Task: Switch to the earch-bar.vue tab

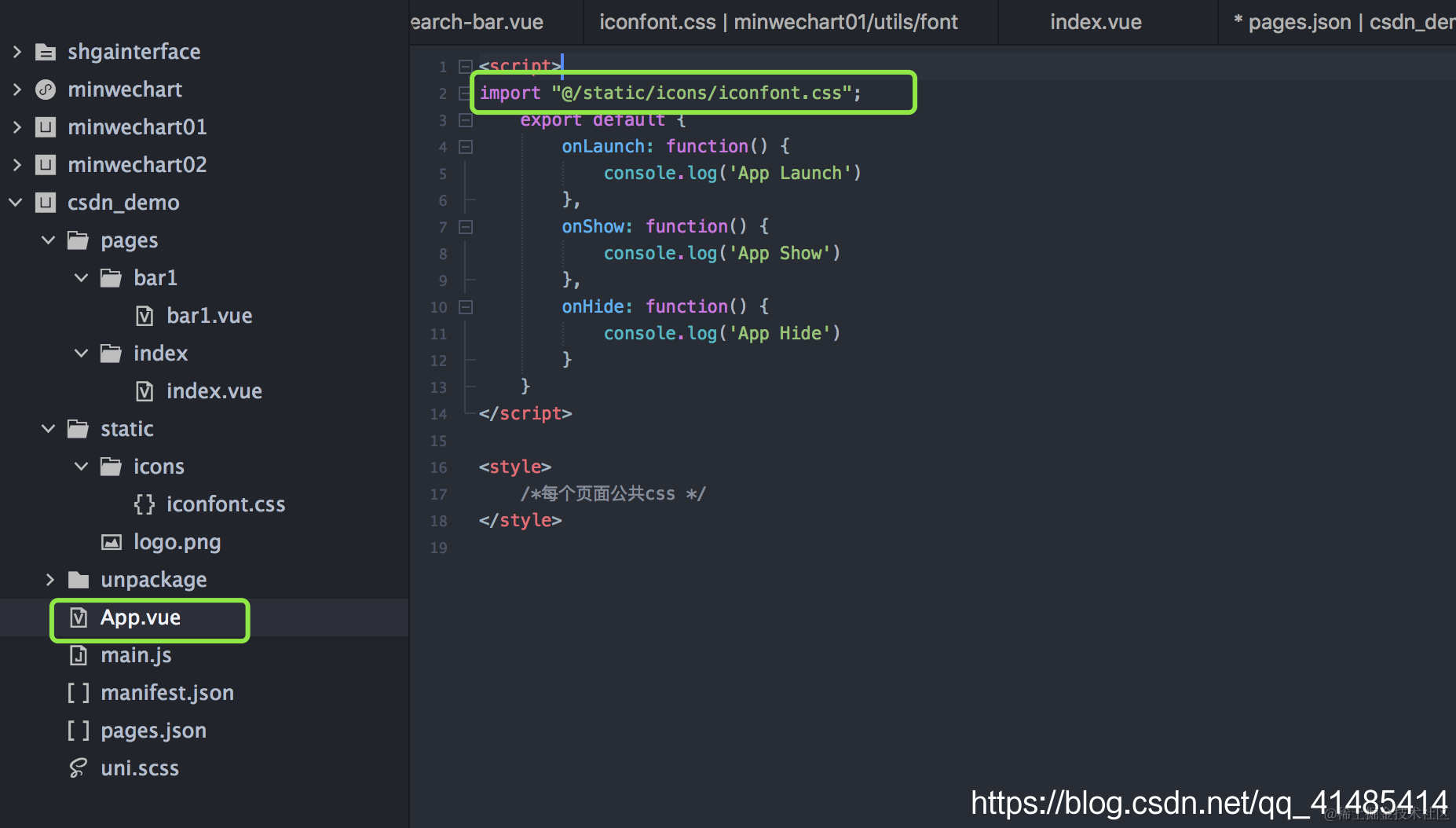Action: tap(496, 22)
